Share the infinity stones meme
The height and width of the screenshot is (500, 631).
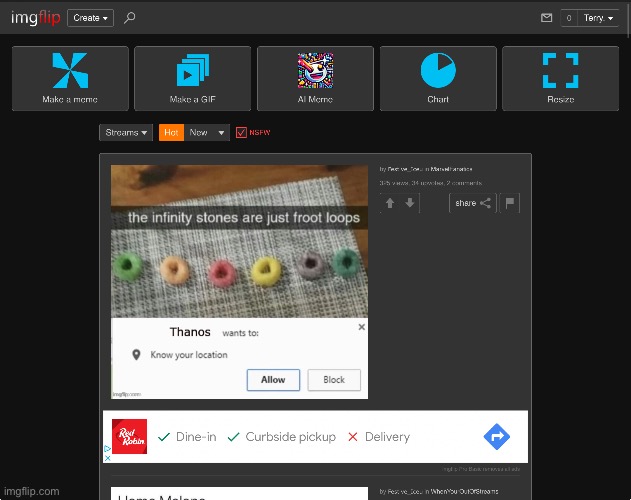(x=472, y=203)
